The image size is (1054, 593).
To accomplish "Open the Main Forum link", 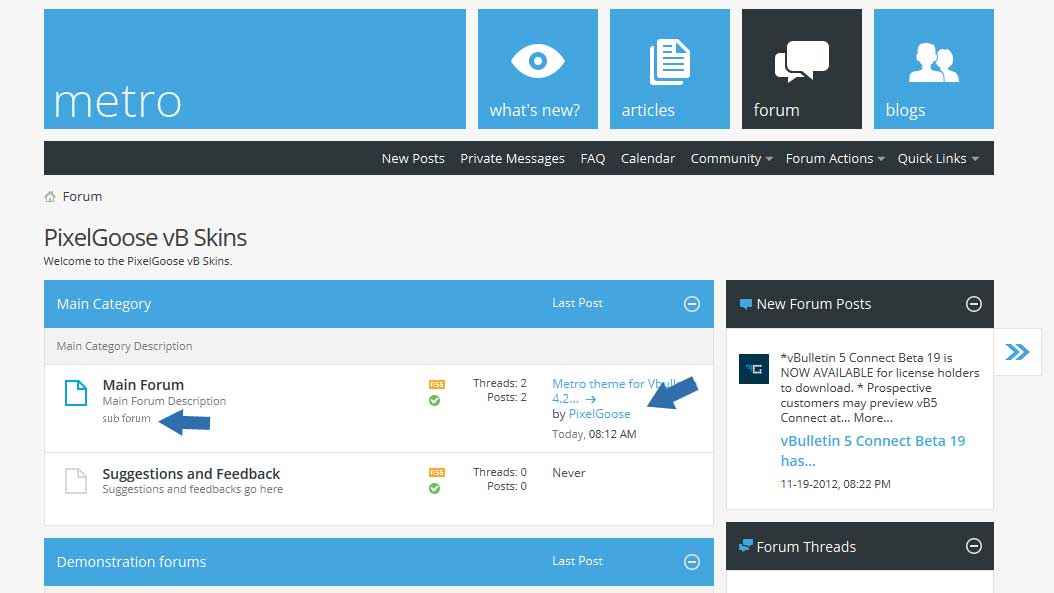I will (143, 385).
